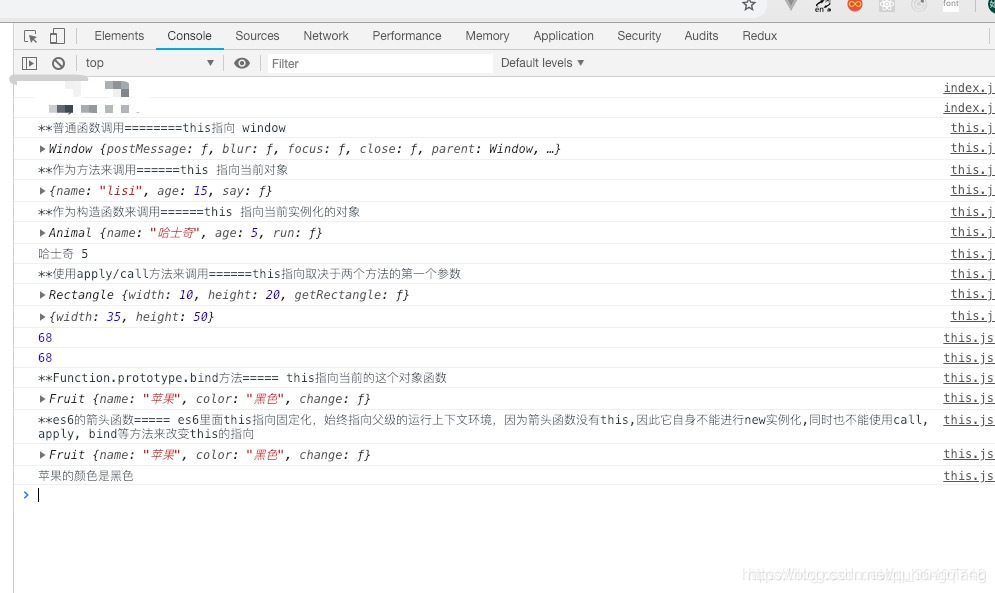Viewport: 995px width, 593px height.
Task: Open the second index.js source link
Action: pyautogui.click(x=968, y=108)
